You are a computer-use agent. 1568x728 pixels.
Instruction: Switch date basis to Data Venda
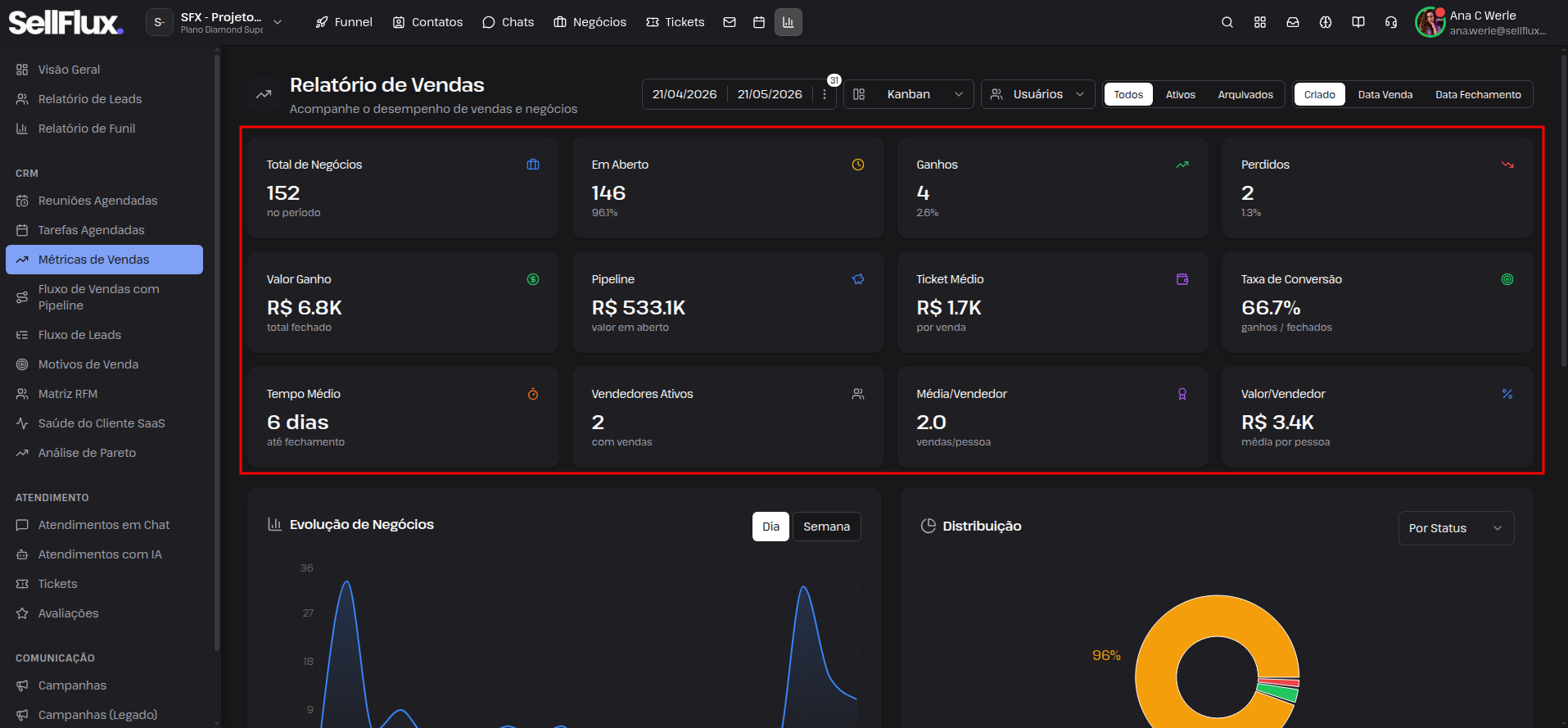click(x=1385, y=95)
